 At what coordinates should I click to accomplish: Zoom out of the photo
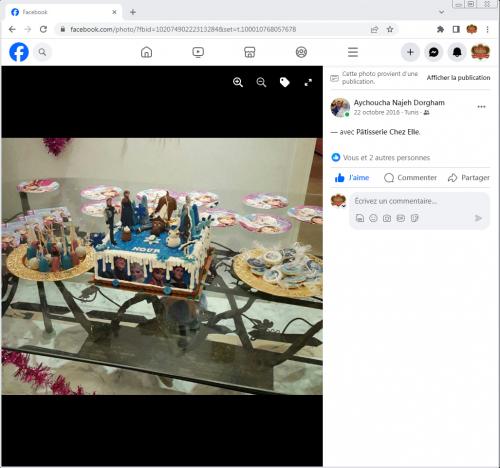click(x=261, y=82)
